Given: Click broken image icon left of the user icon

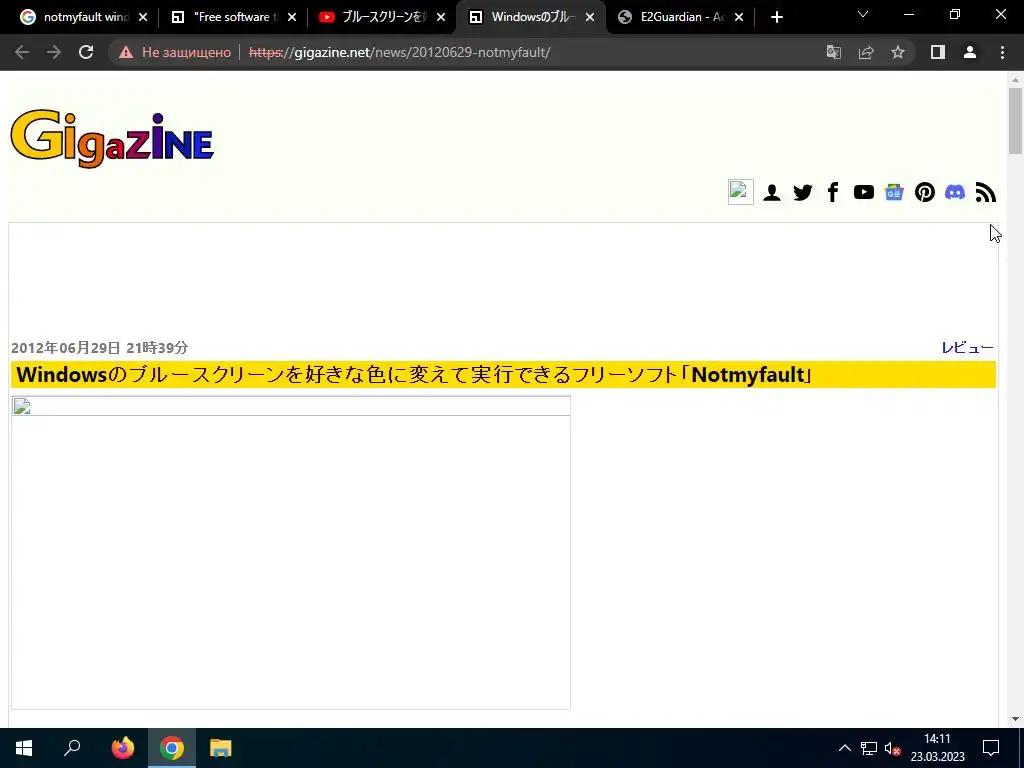Looking at the screenshot, I should (741, 192).
